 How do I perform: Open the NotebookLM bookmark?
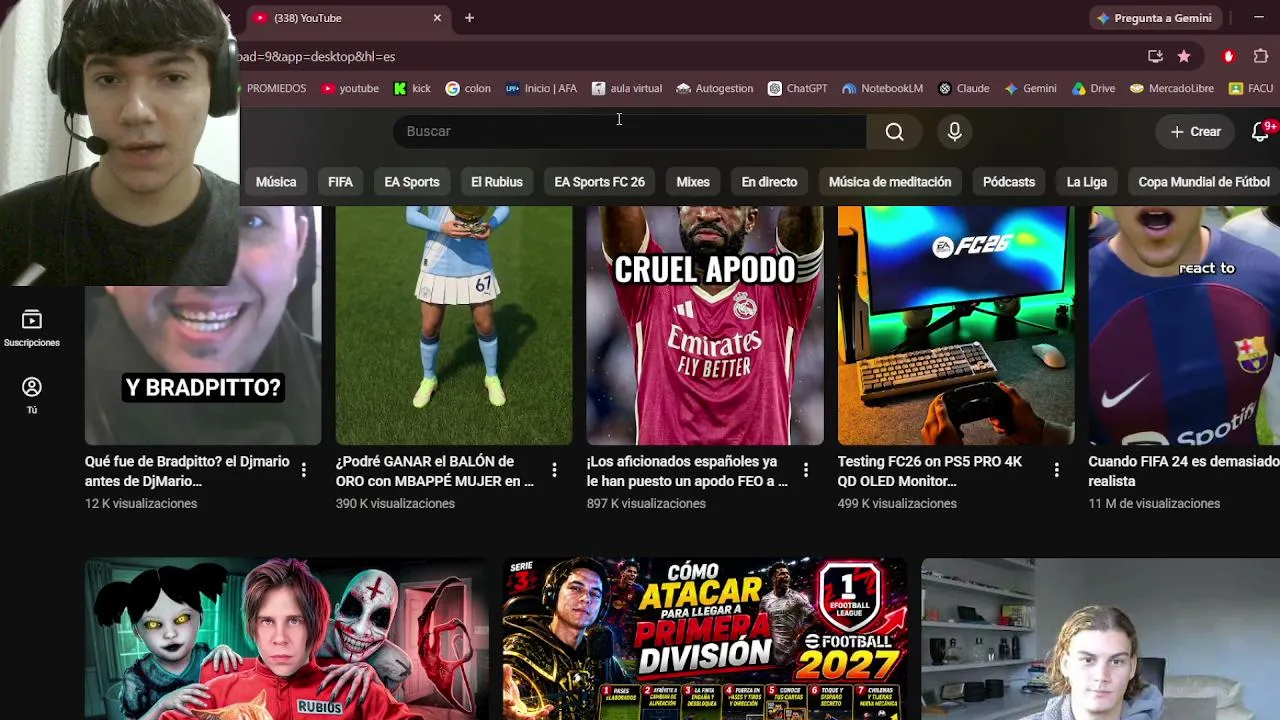pos(882,88)
